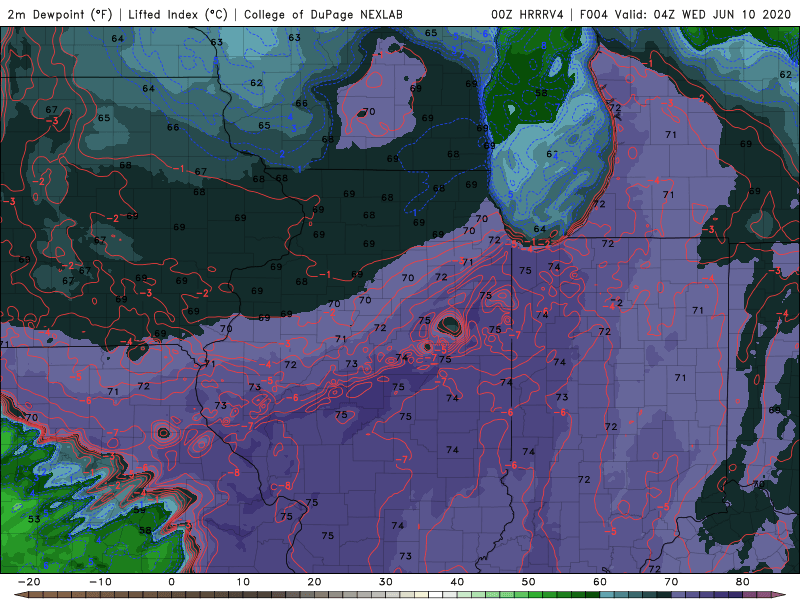800x600 pixels.
Task: Click the "53" dewpoint value on map
Action: [34, 519]
